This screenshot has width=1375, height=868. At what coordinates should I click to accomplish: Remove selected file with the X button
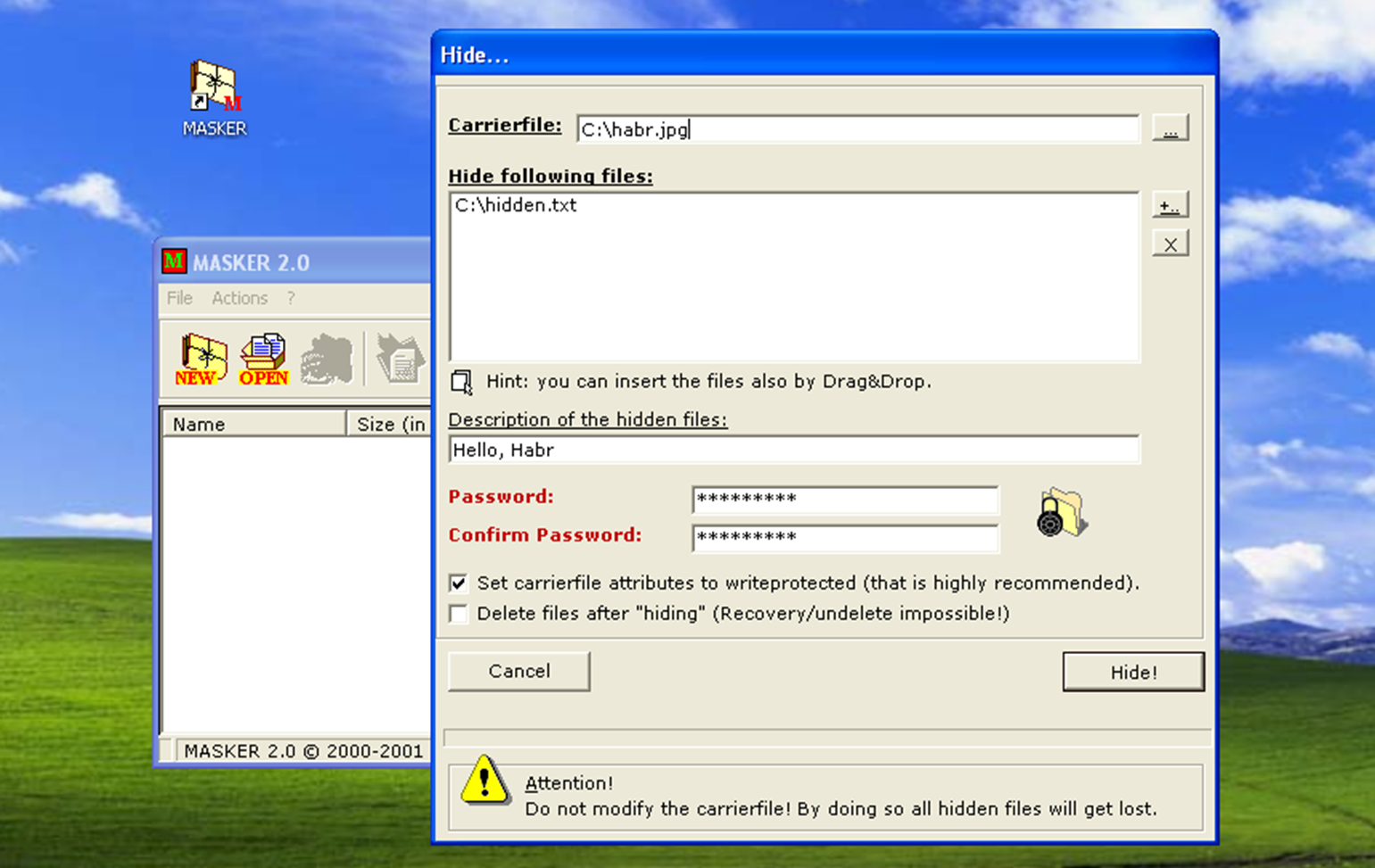[1170, 244]
